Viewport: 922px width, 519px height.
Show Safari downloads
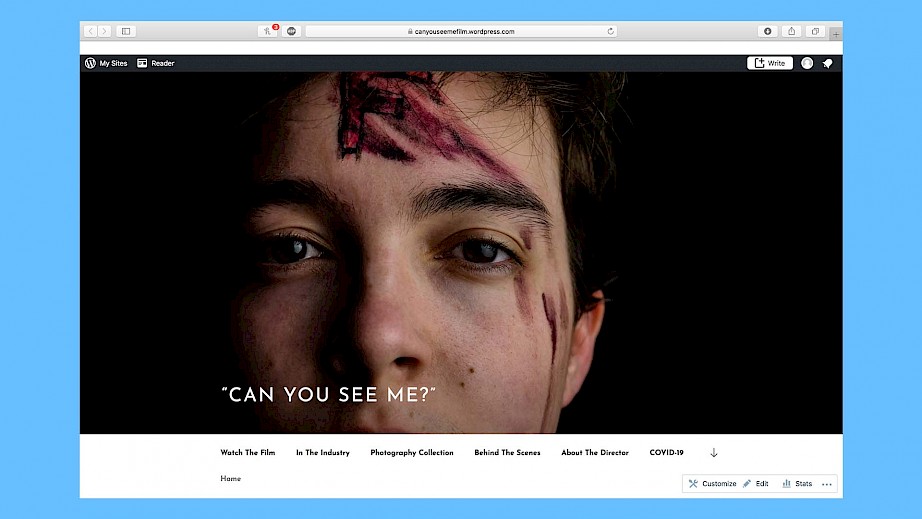click(x=768, y=31)
